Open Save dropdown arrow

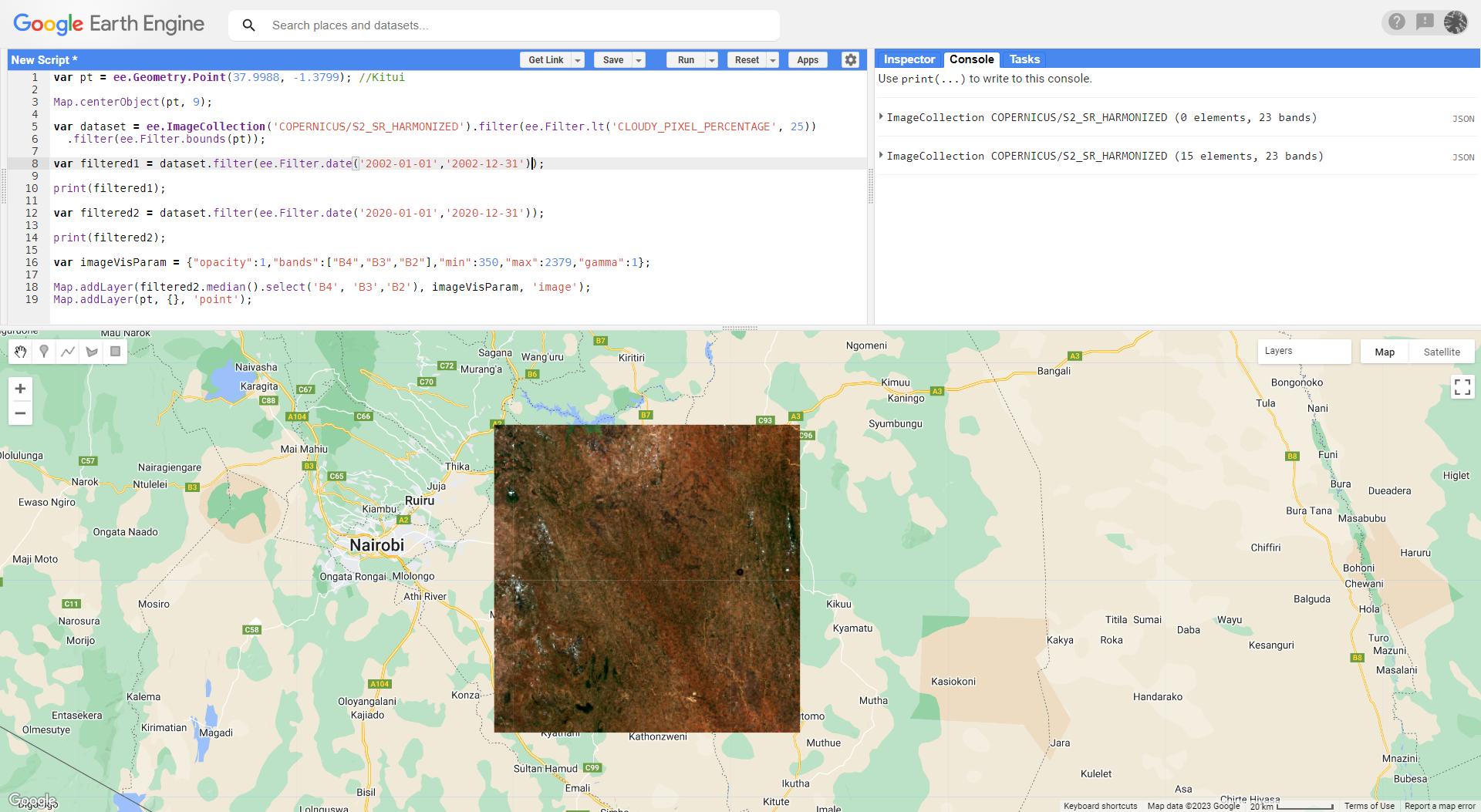pos(639,60)
